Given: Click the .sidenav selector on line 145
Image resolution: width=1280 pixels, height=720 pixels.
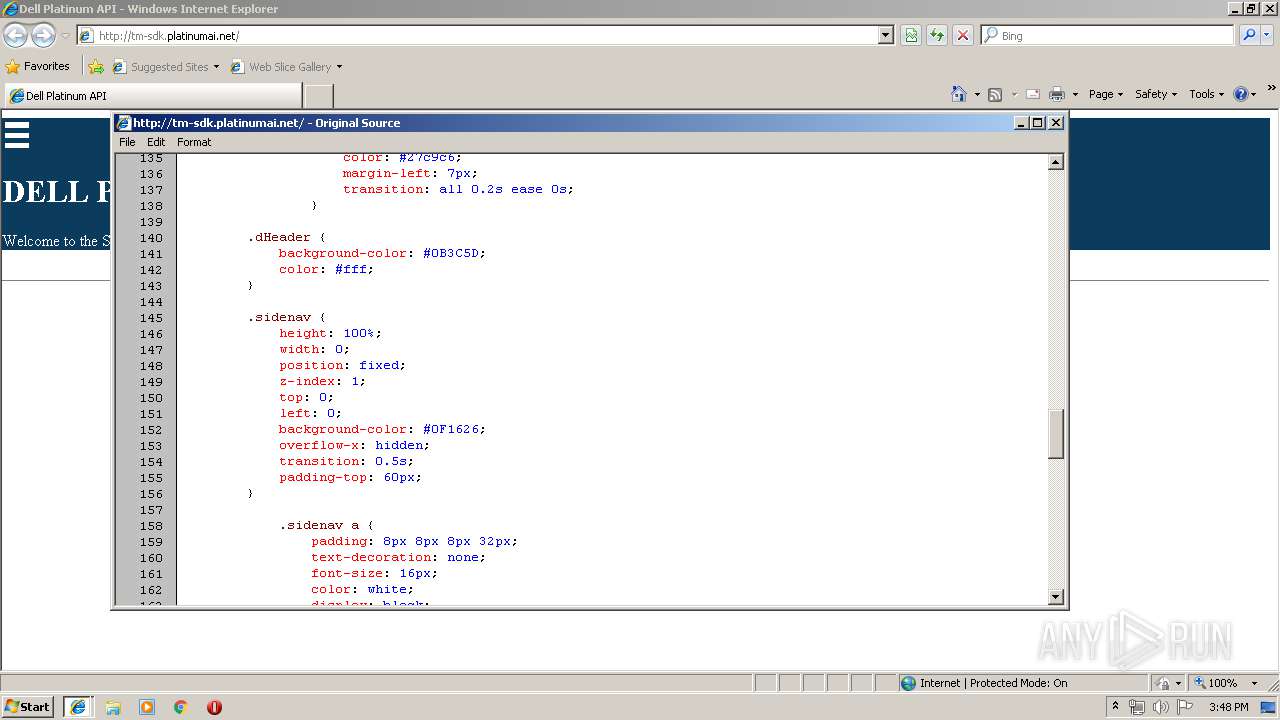Looking at the screenshot, I should click(x=279, y=318).
